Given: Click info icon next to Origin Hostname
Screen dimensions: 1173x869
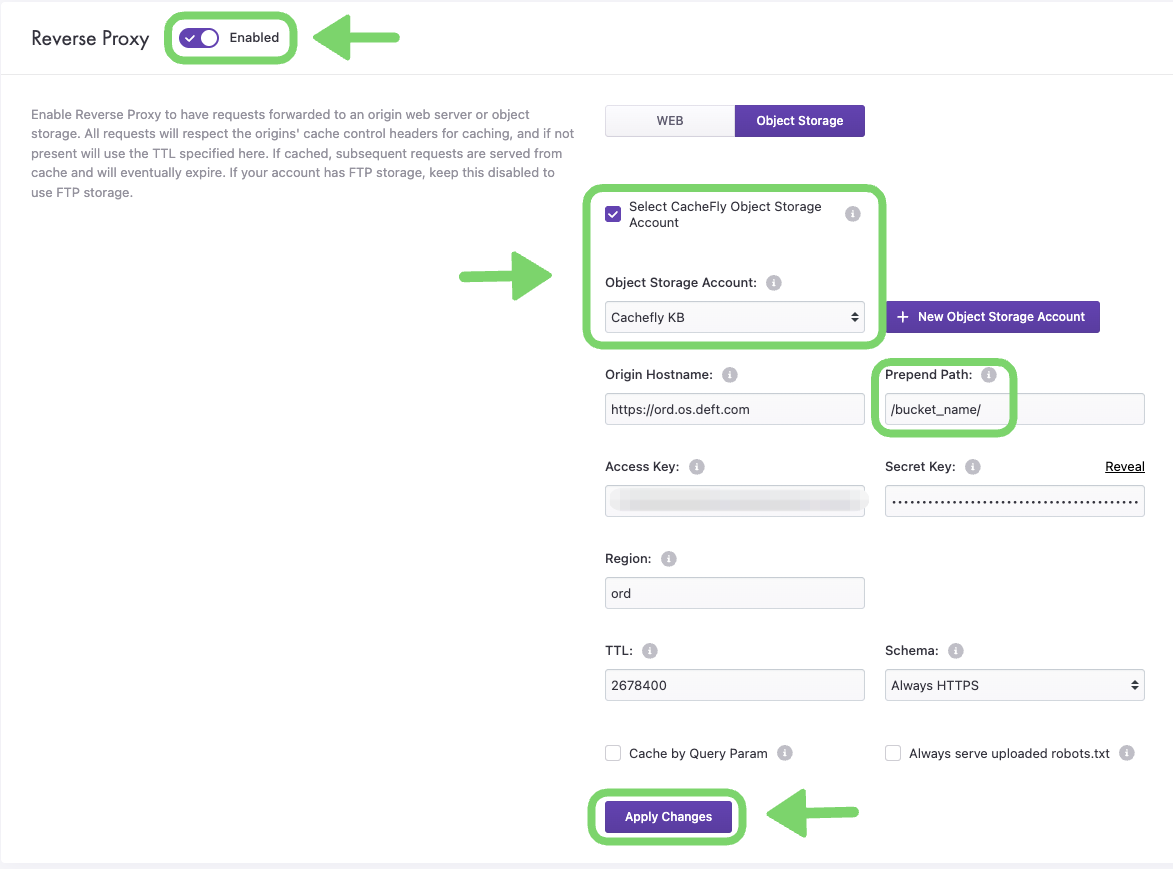Looking at the screenshot, I should click(x=730, y=375).
